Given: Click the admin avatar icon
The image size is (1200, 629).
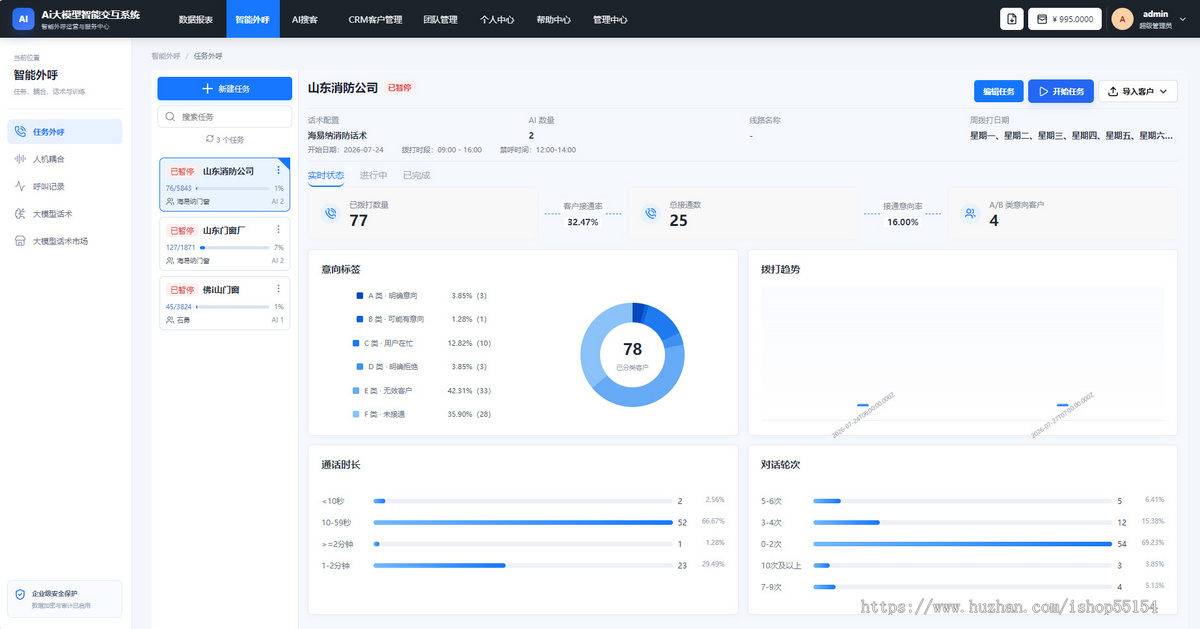Looking at the screenshot, I should coord(1122,19).
